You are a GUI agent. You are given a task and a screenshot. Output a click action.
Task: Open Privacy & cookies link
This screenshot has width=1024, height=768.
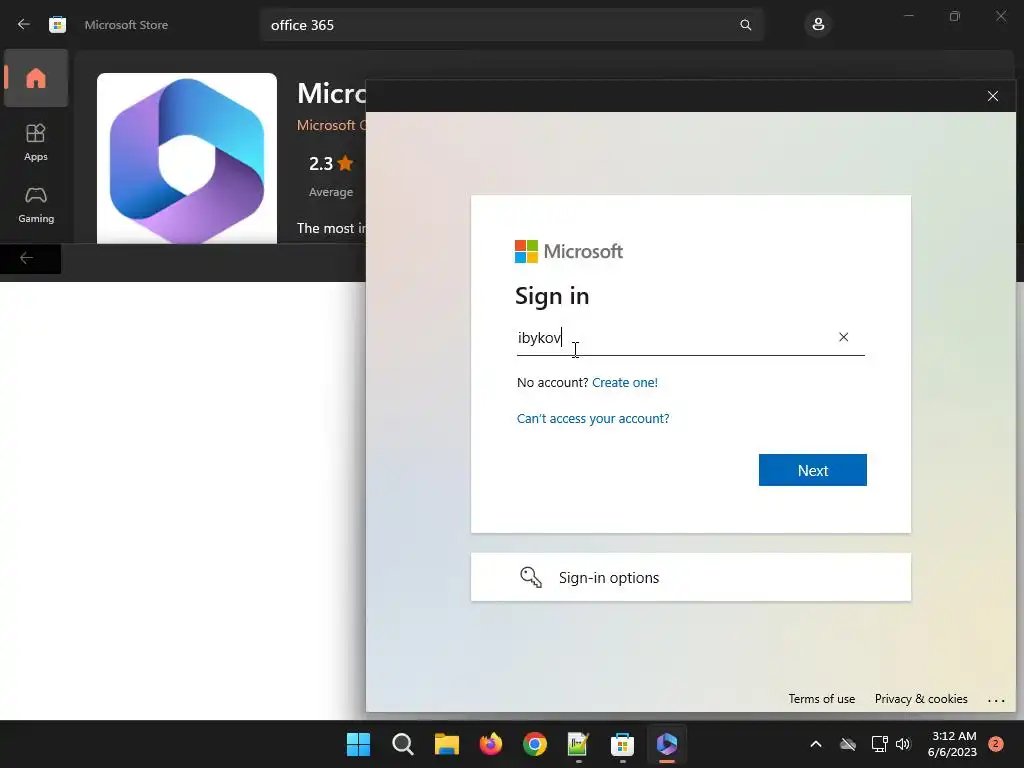click(x=921, y=699)
